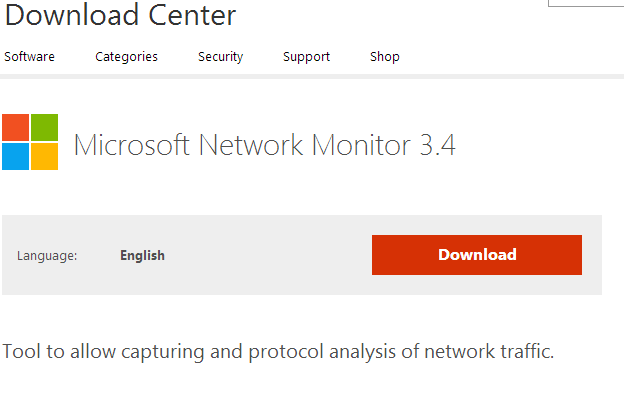Open the Software menu
Image resolution: width=624 pixels, height=398 pixels.
(x=29, y=57)
